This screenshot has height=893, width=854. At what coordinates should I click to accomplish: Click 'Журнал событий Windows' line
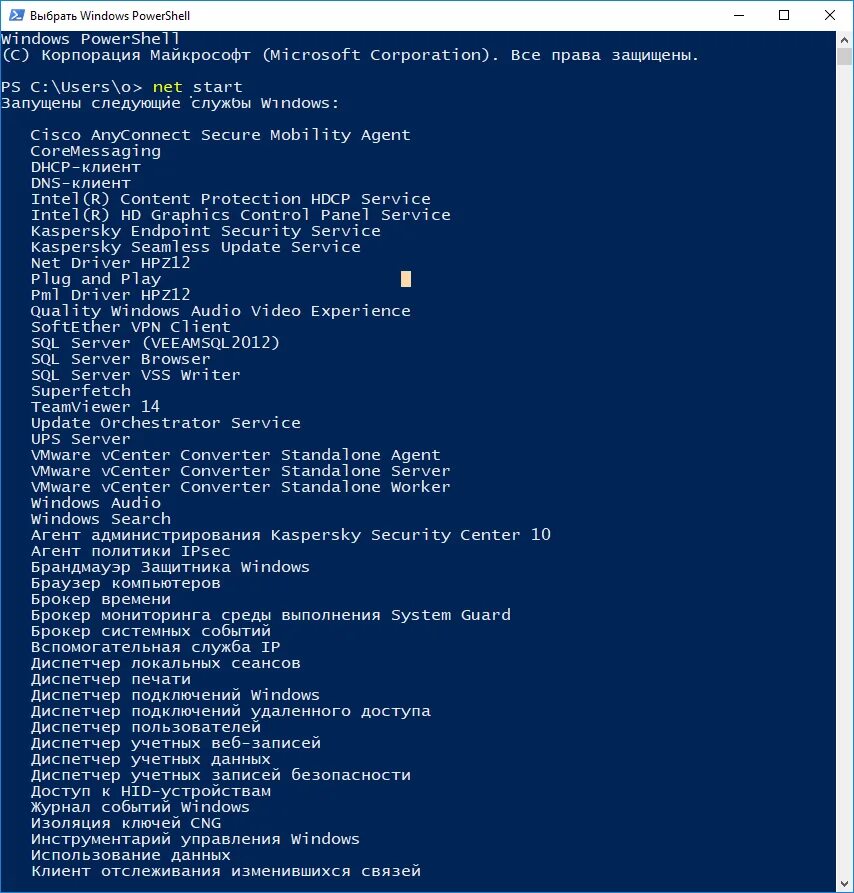tap(140, 807)
